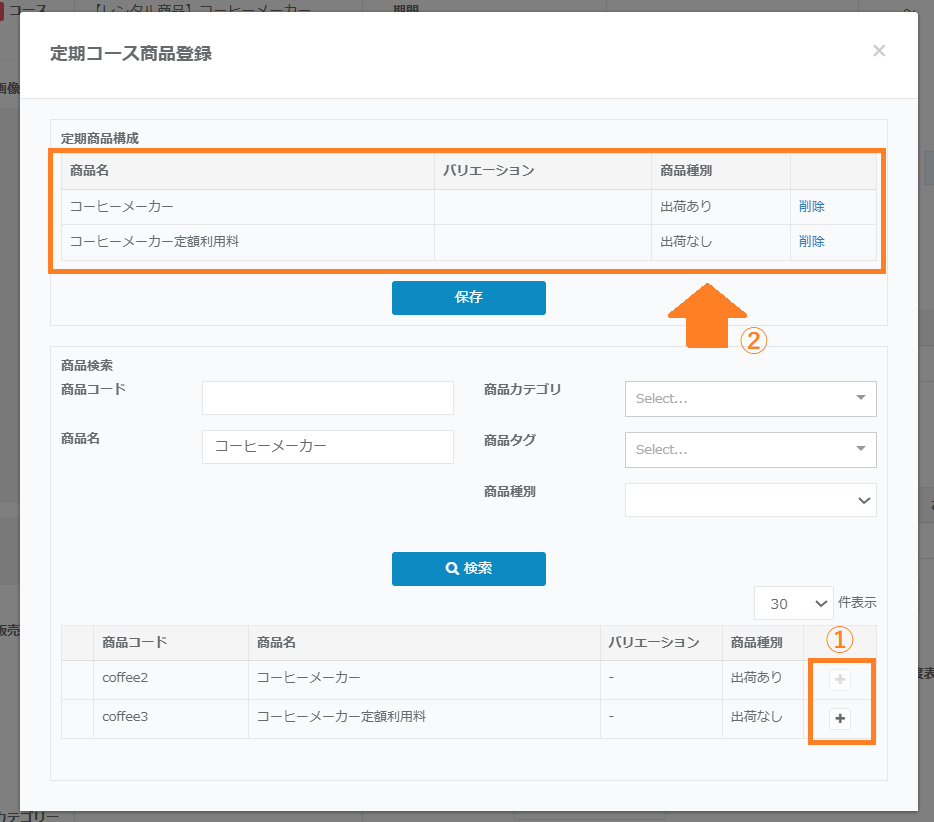
Task: Remove コーヒーメーカー定額利用料 via its 削除 link
Action: click(811, 241)
